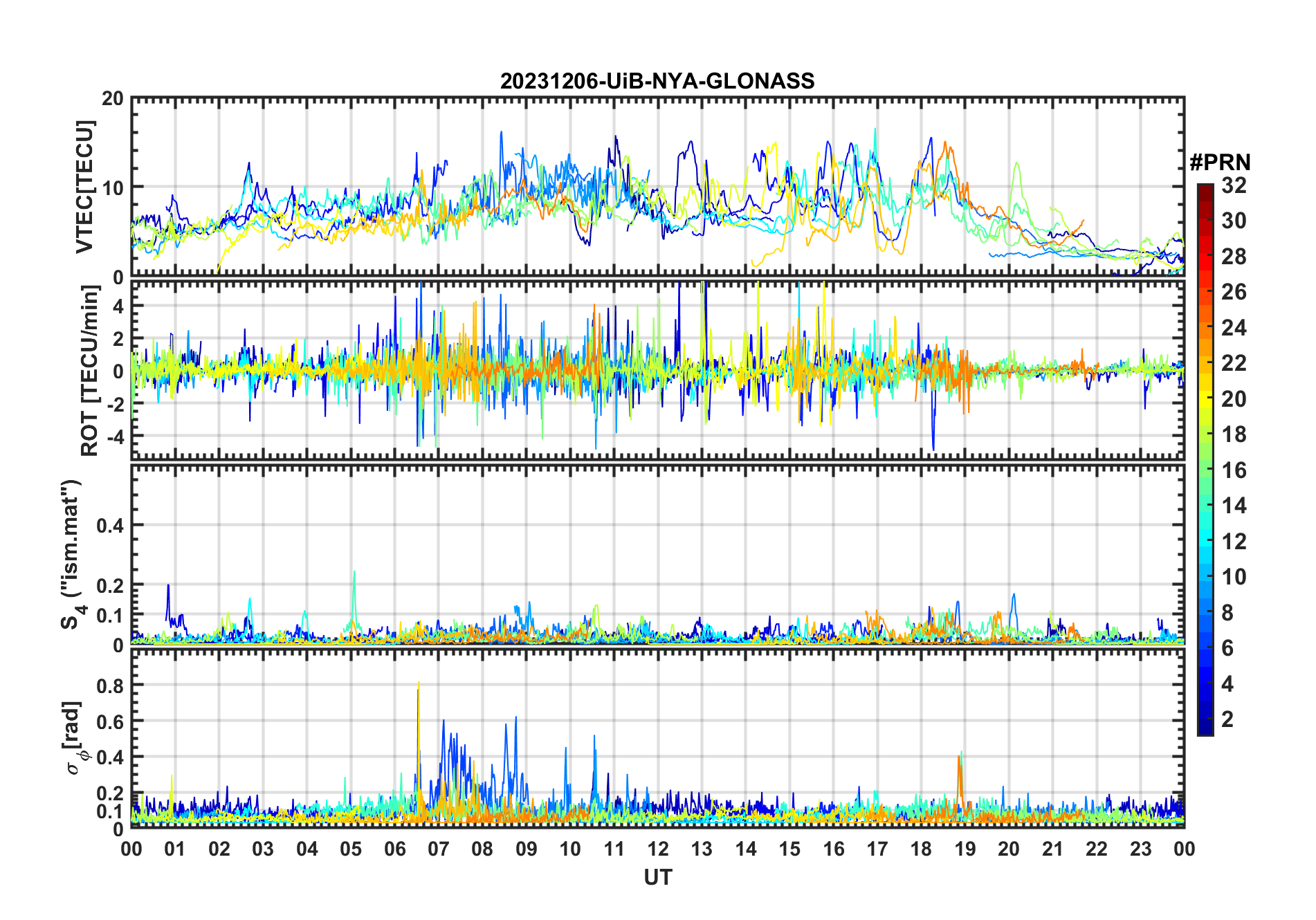Click the colorbar label 14

[1234, 506]
